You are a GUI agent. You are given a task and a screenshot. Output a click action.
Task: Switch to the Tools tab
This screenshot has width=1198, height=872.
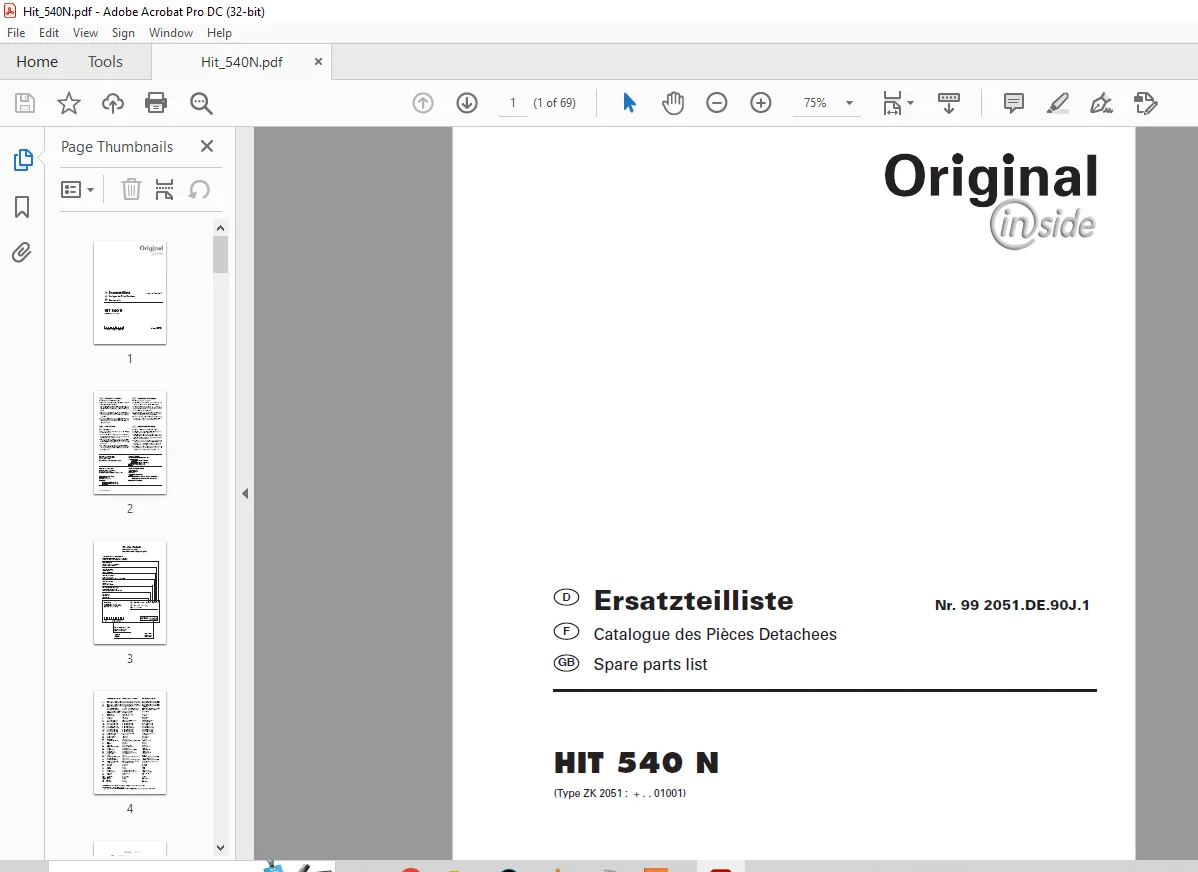point(105,62)
